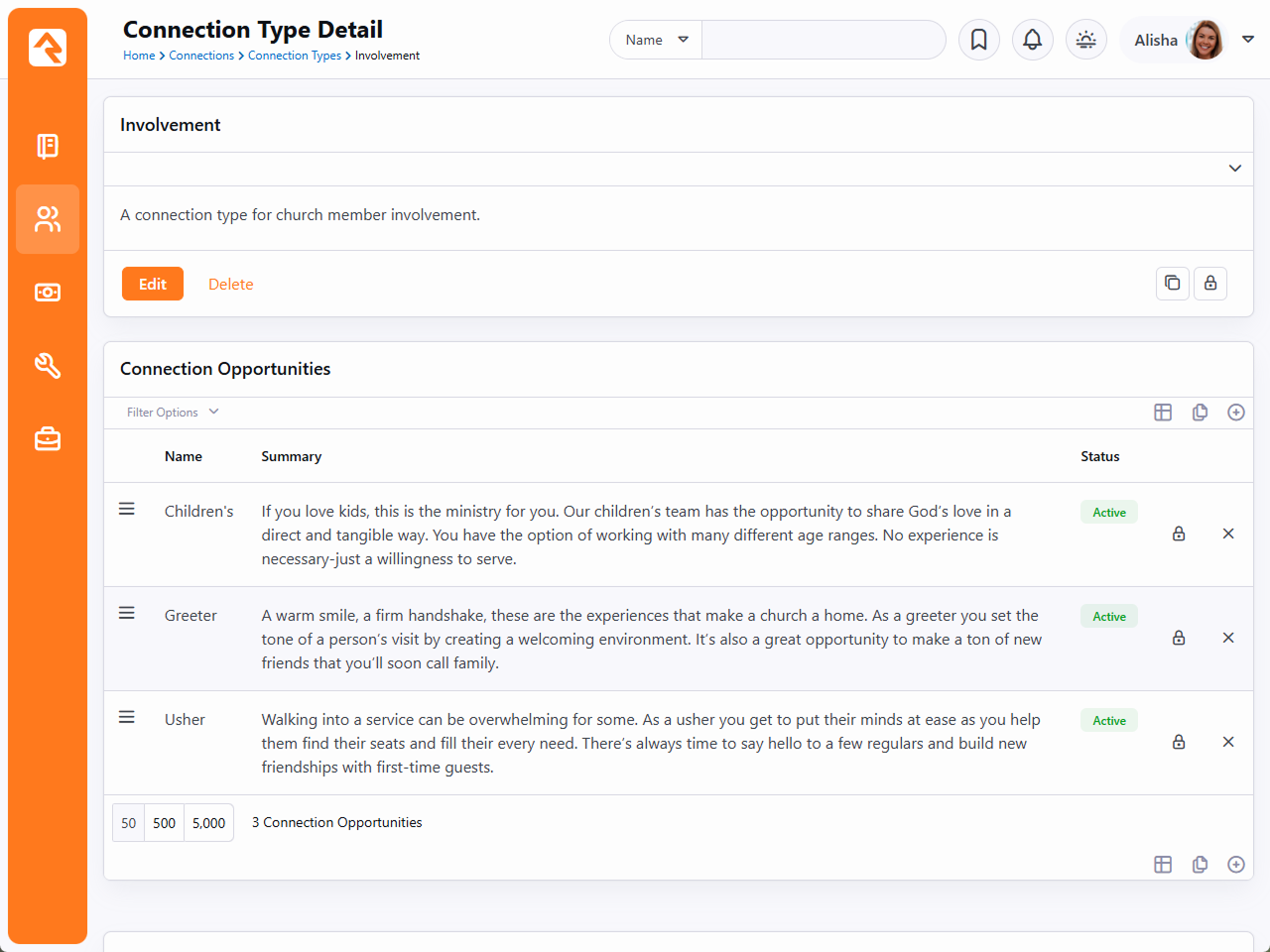Add a new connection opportunity from top toolbar
Image resolution: width=1270 pixels, height=952 pixels.
1235,413
